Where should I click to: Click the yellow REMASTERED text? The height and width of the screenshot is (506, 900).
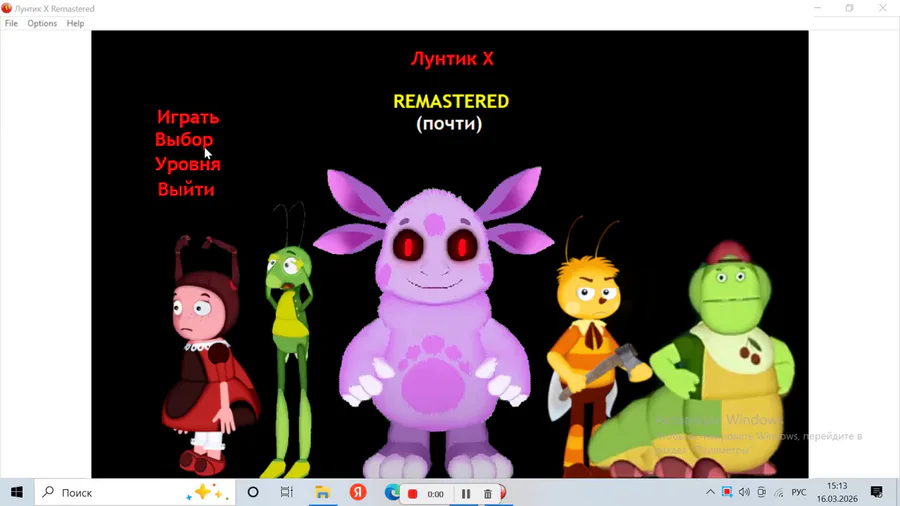click(x=451, y=102)
